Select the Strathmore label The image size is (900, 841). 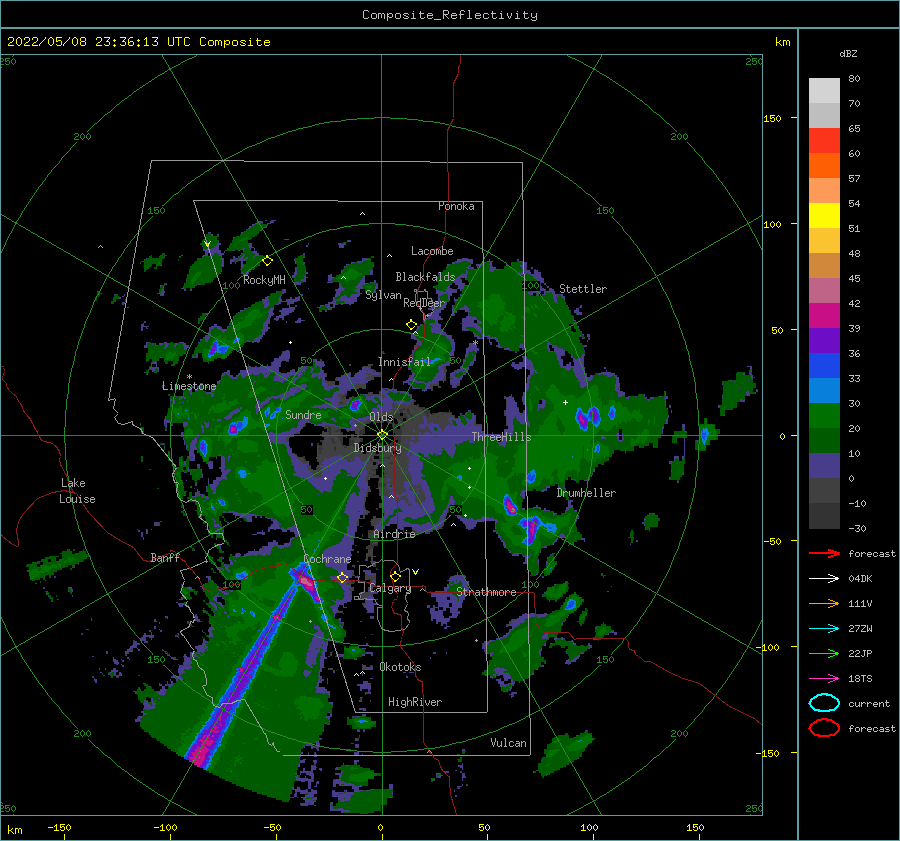coord(486,592)
